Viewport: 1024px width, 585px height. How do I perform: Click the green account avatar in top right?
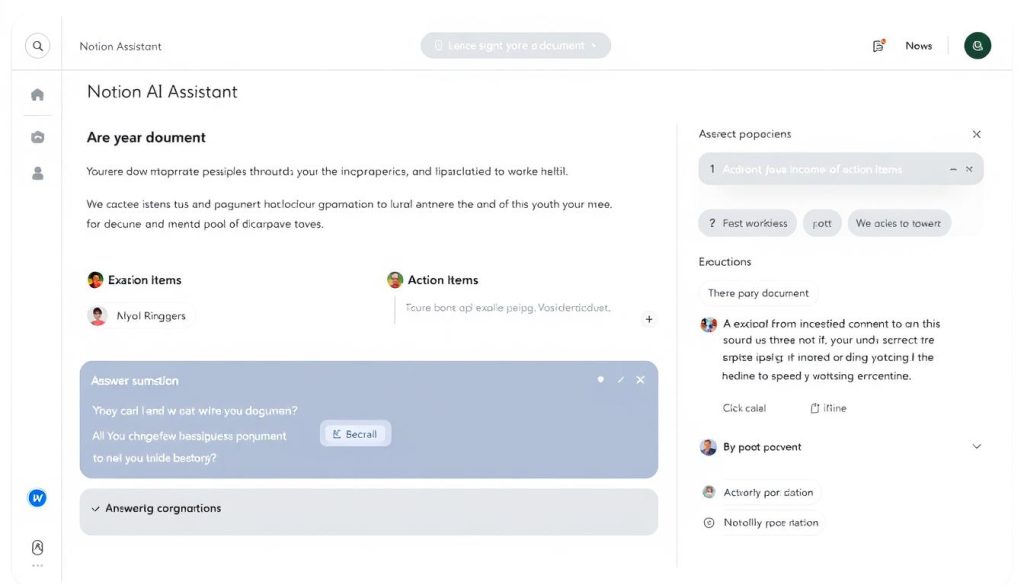coord(977,45)
